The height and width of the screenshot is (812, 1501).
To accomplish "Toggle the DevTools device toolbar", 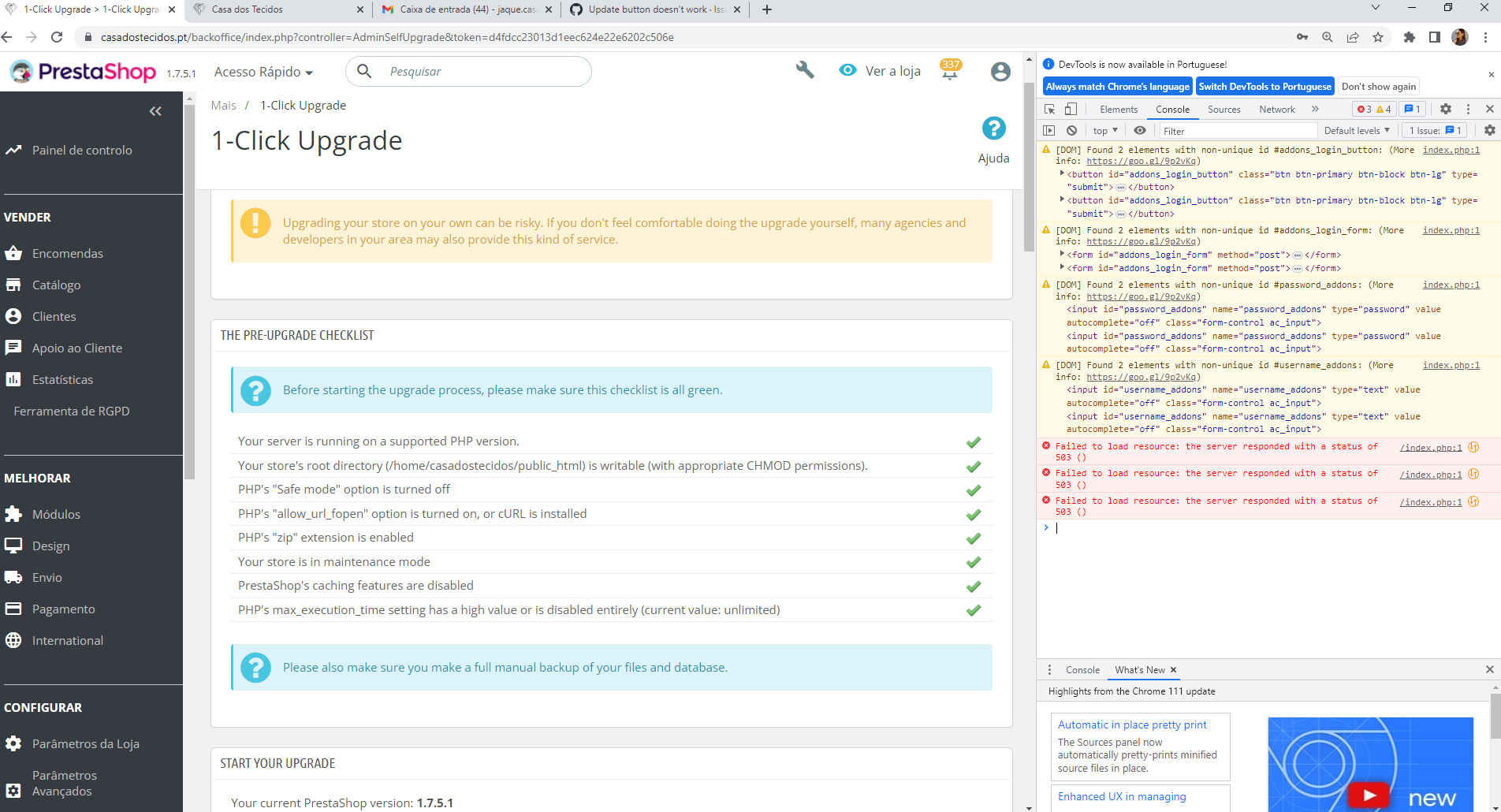I will (1071, 110).
